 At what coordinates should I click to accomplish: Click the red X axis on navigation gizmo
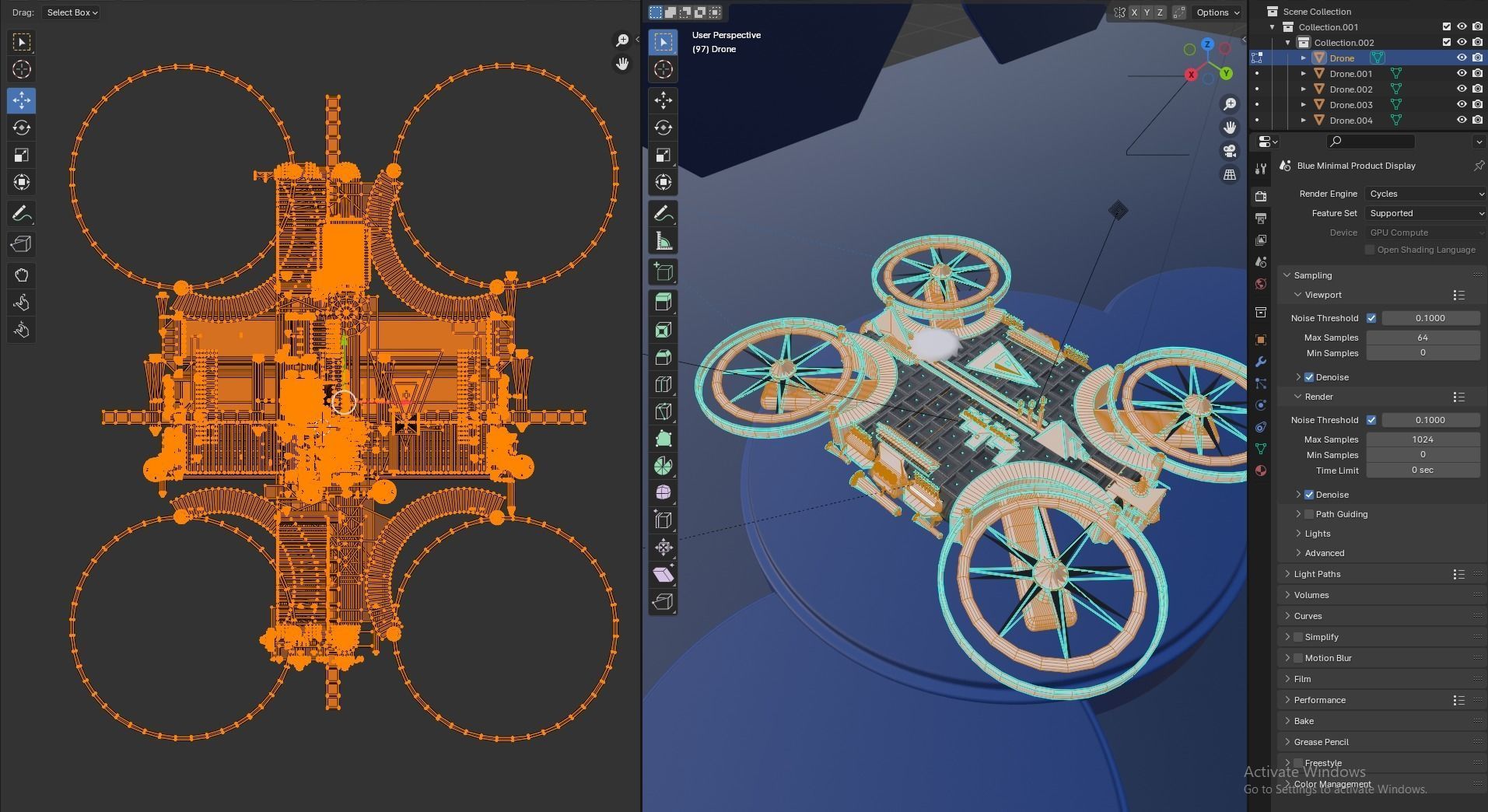[x=1191, y=75]
